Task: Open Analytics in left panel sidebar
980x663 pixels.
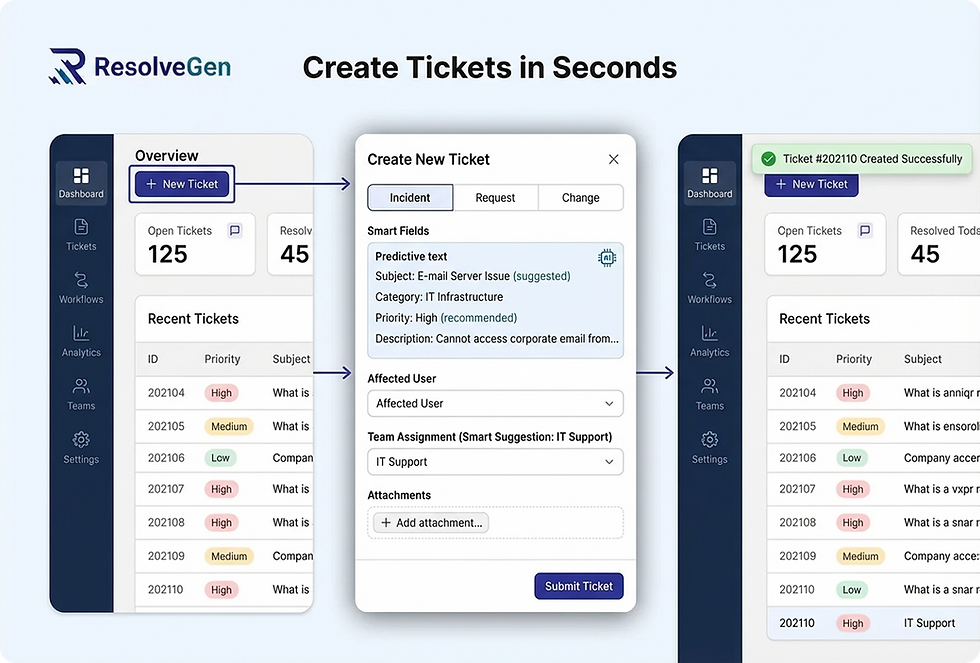Action: [x=81, y=341]
